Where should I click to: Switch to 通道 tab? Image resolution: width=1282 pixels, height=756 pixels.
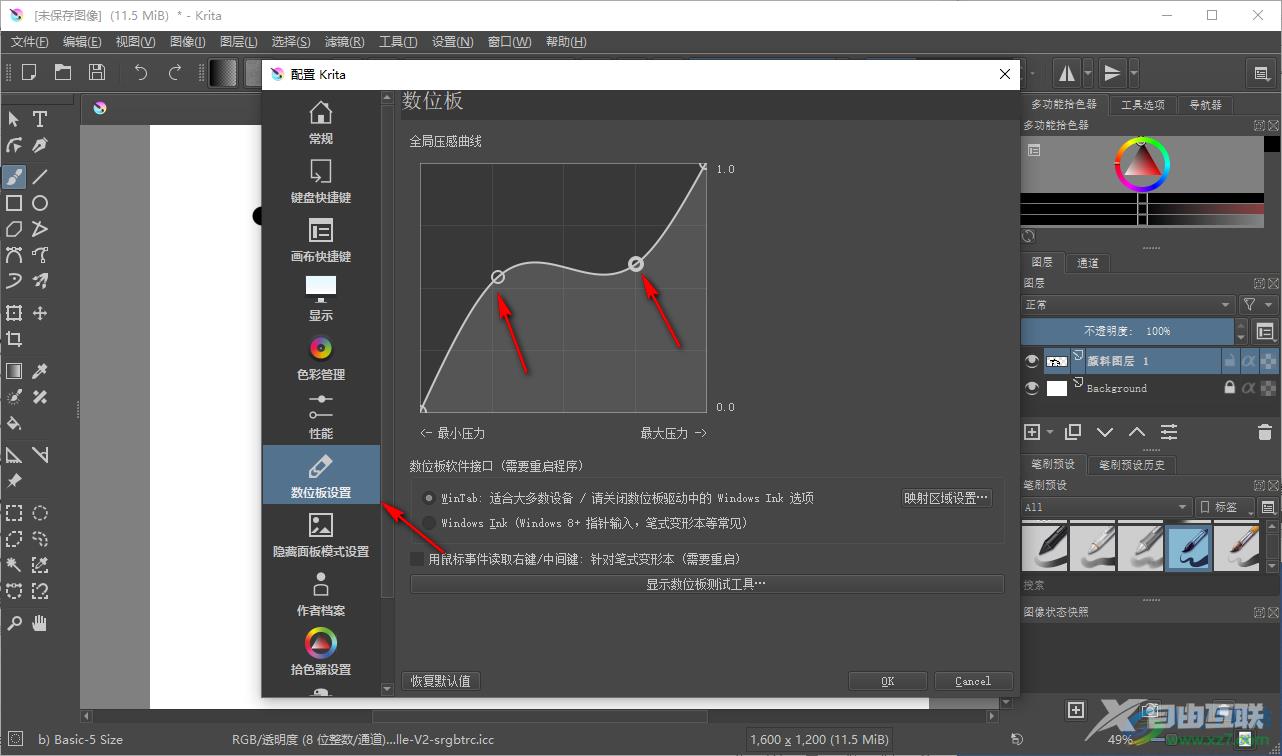(x=1088, y=263)
